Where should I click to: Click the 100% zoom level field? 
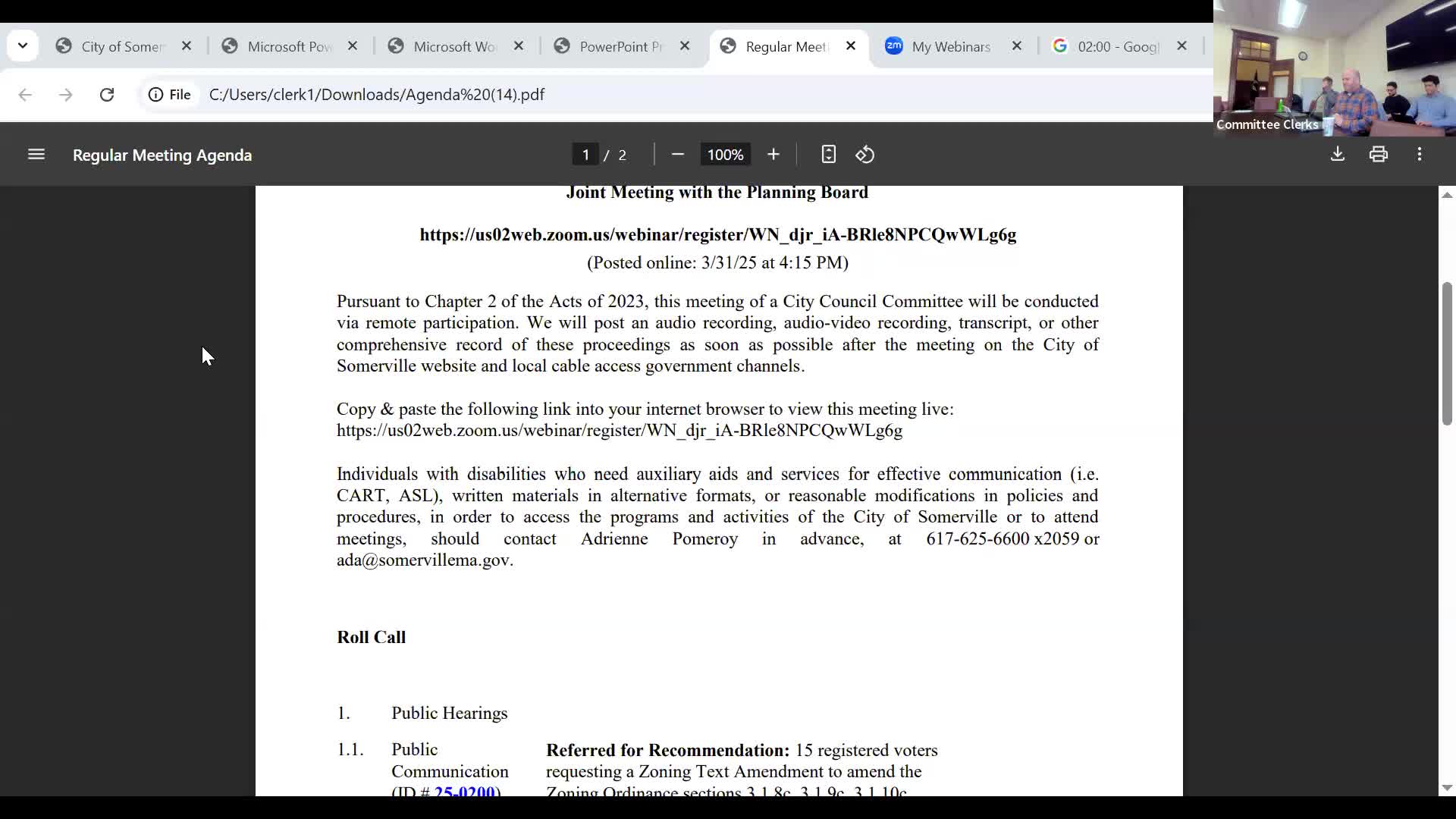[725, 155]
